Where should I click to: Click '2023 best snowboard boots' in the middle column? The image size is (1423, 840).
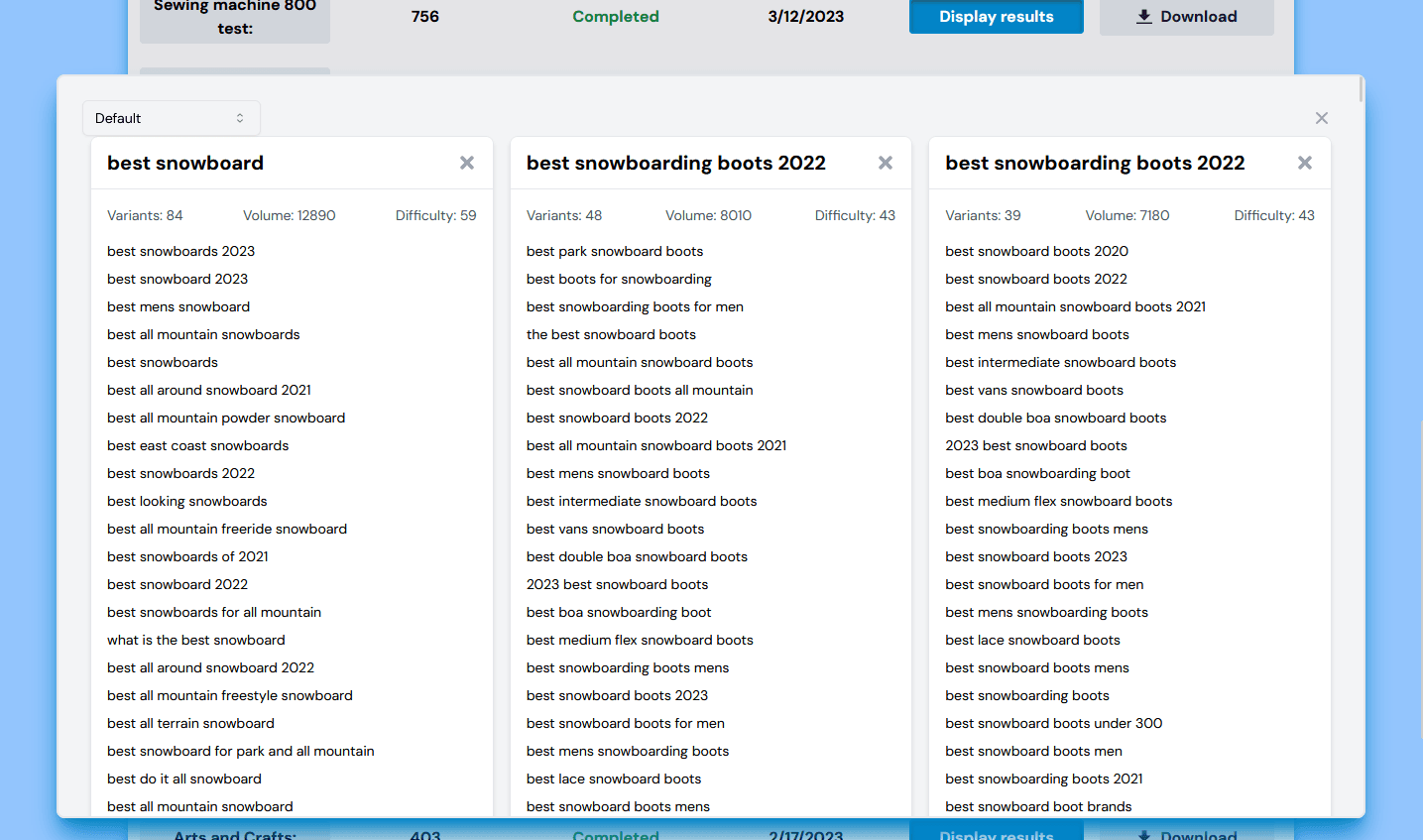[x=617, y=584]
